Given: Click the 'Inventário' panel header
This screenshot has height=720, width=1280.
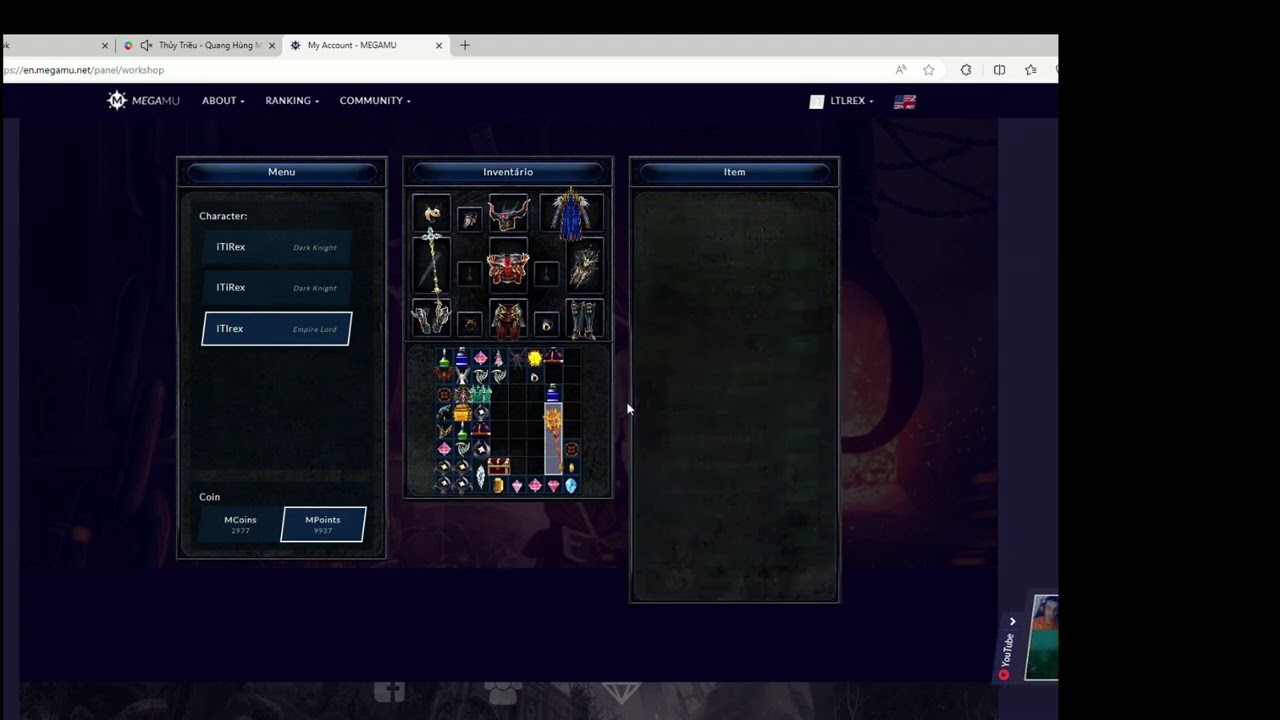Looking at the screenshot, I should click(508, 172).
